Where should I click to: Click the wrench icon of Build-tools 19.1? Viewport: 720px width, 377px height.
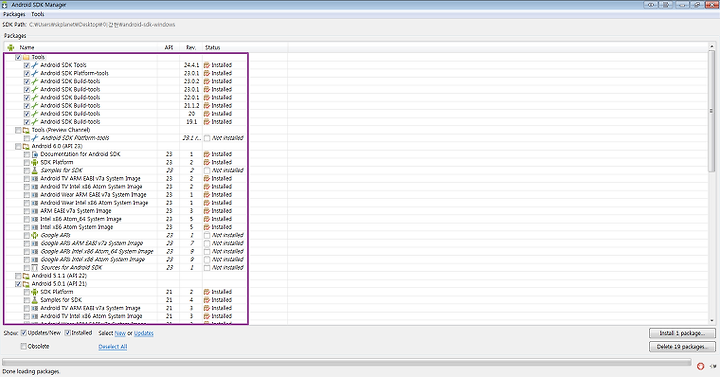(x=34, y=122)
